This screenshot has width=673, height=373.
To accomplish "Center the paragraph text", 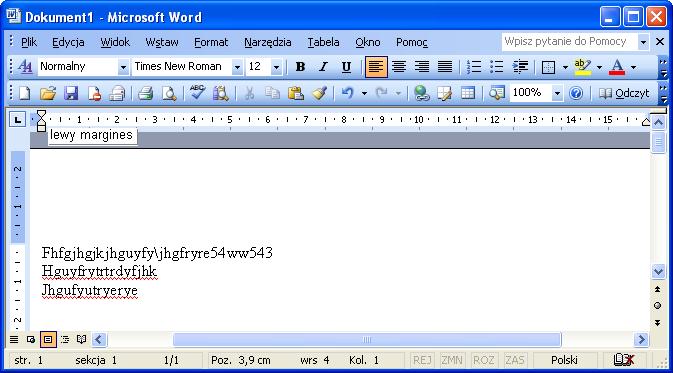I will [x=399, y=67].
